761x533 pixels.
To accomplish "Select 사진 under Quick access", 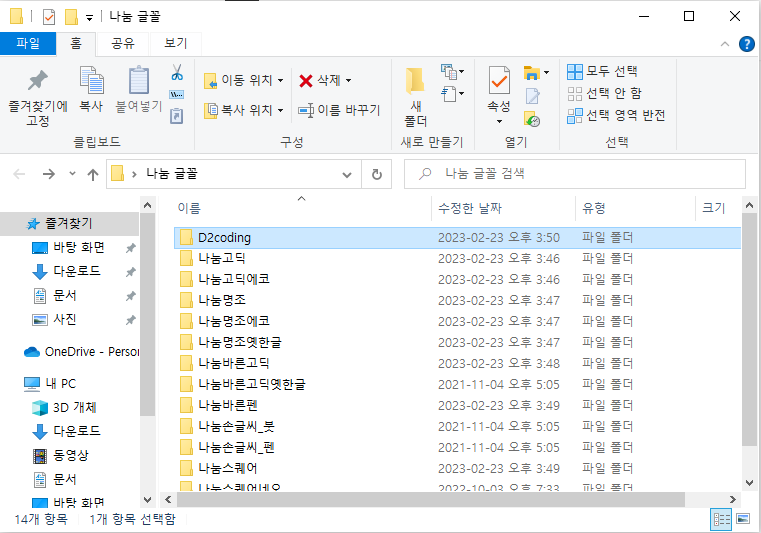I will click(54, 319).
